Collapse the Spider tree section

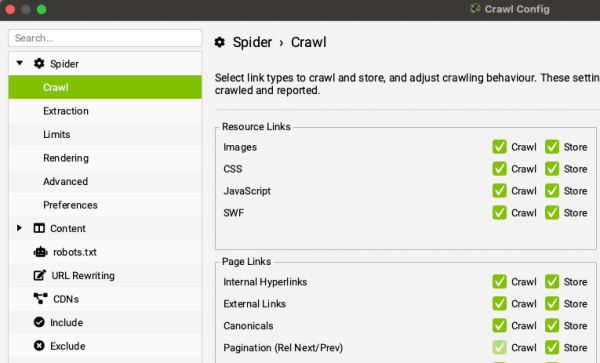tap(20, 63)
